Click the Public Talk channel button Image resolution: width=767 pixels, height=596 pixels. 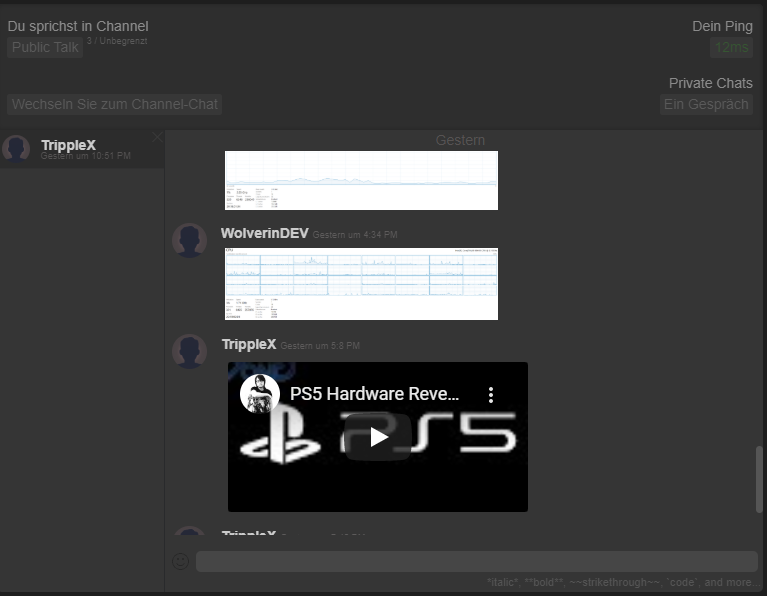pos(45,47)
